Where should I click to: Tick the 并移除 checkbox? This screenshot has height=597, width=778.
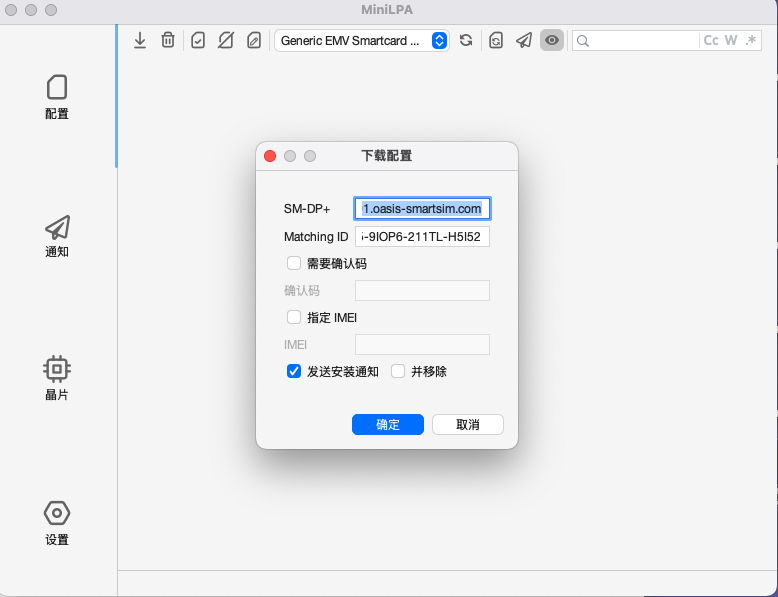pyautogui.click(x=398, y=371)
